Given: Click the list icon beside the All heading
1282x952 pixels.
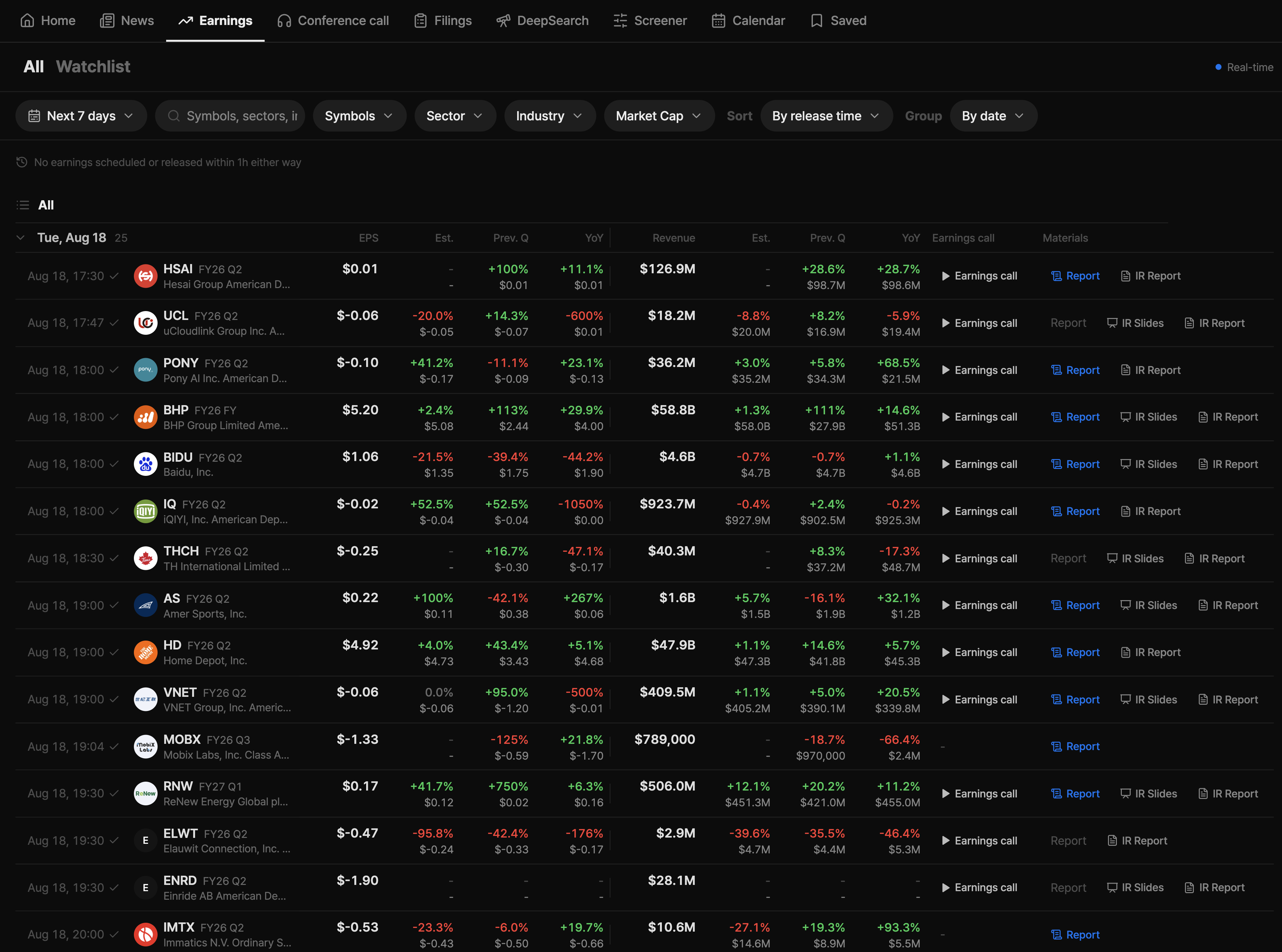Looking at the screenshot, I should point(23,205).
